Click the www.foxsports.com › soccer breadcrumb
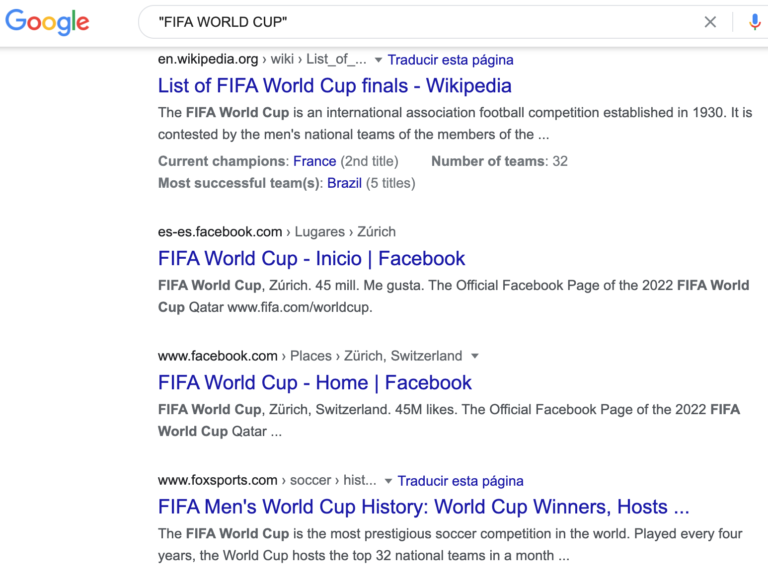768x585 pixels. pyautogui.click(x=267, y=480)
